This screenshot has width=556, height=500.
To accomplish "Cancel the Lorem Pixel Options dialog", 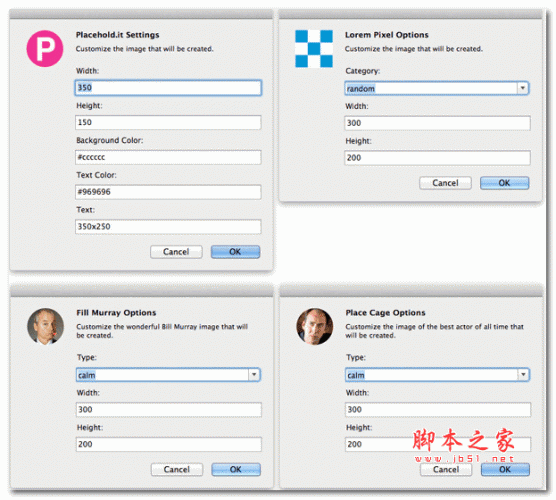I will [x=445, y=183].
